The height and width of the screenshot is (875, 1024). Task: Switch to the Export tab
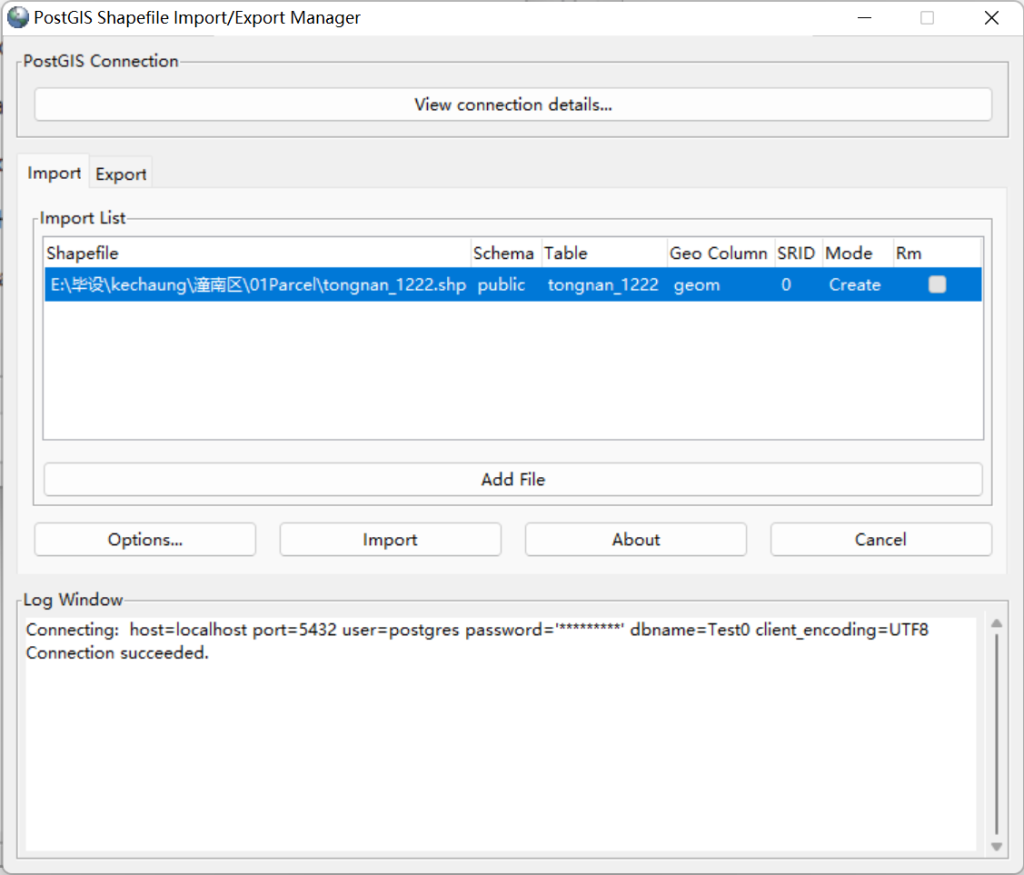pos(121,174)
